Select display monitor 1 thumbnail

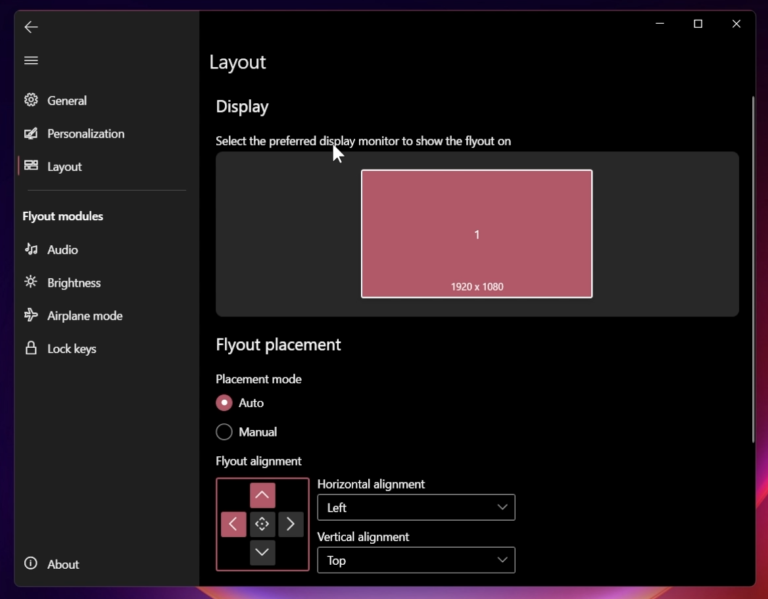coord(477,234)
